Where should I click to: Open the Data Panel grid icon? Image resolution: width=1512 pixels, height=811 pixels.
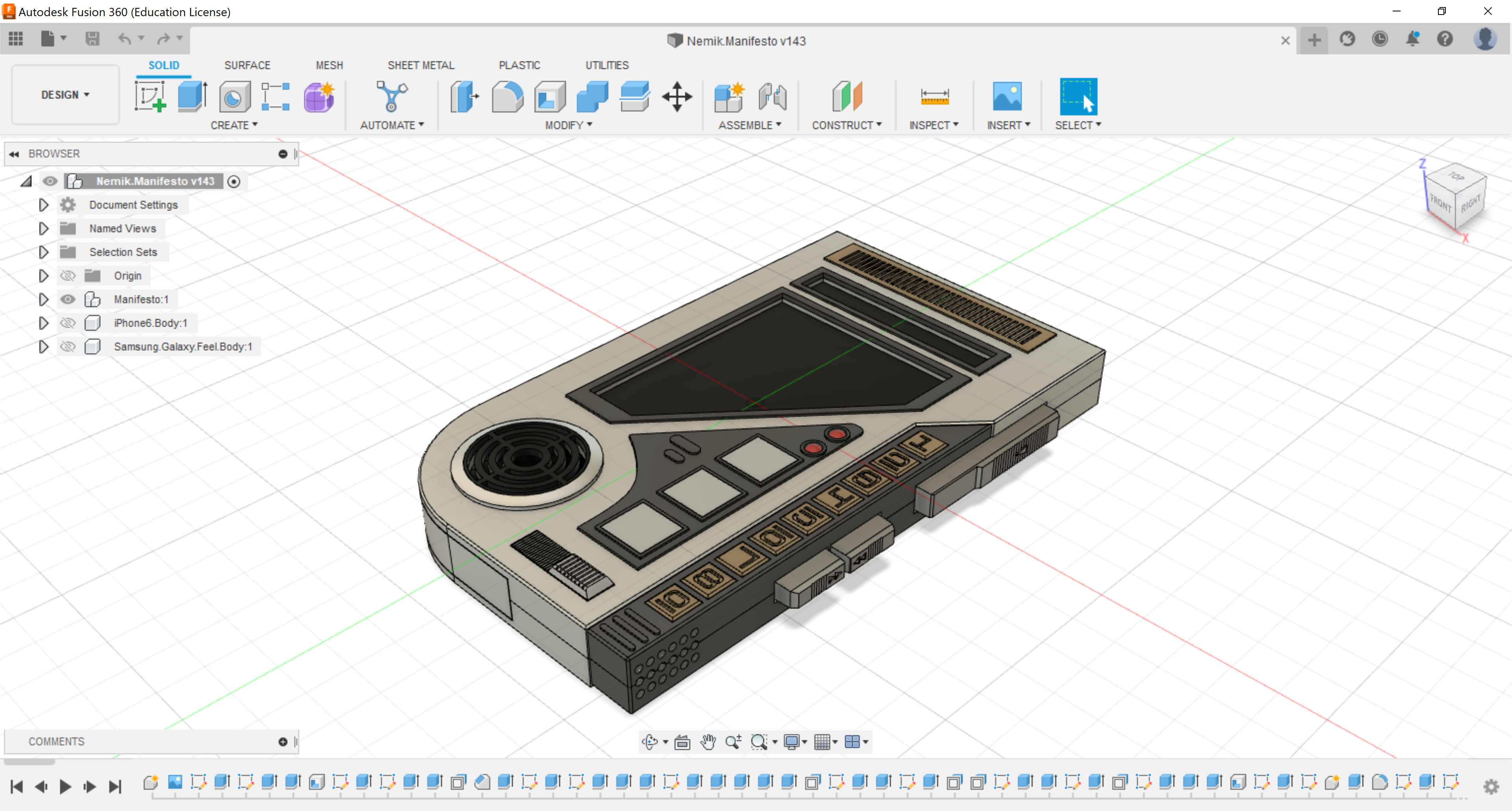pyautogui.click(x=16, y=39)
